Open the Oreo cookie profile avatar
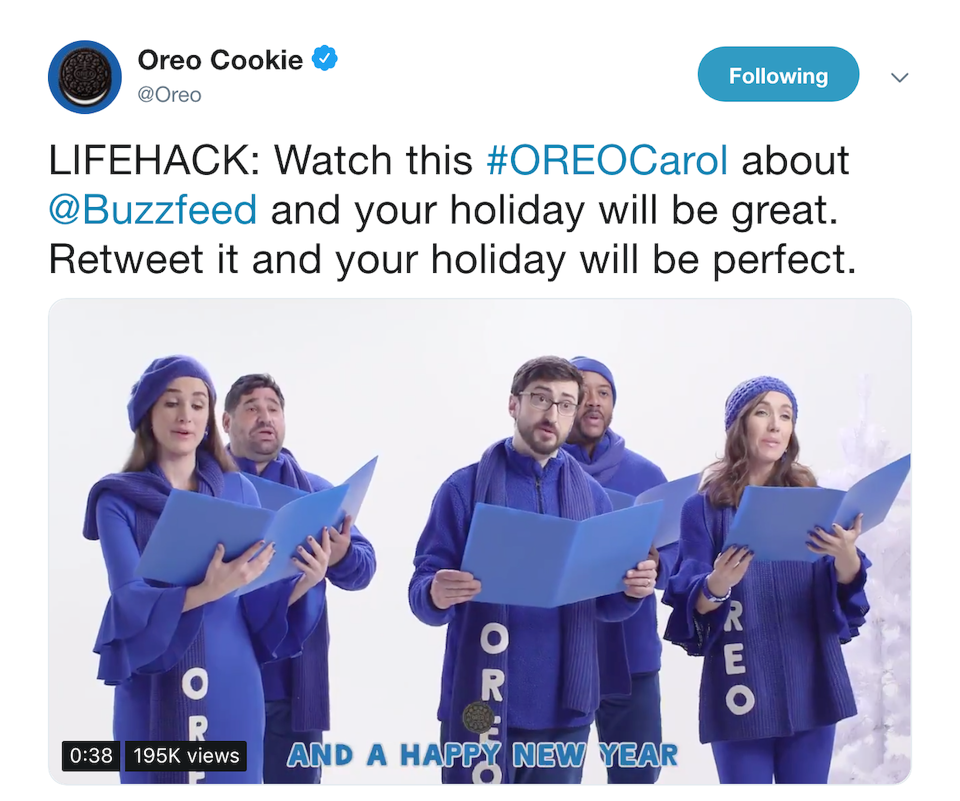960x801 pixels. [x=84, y=77]
